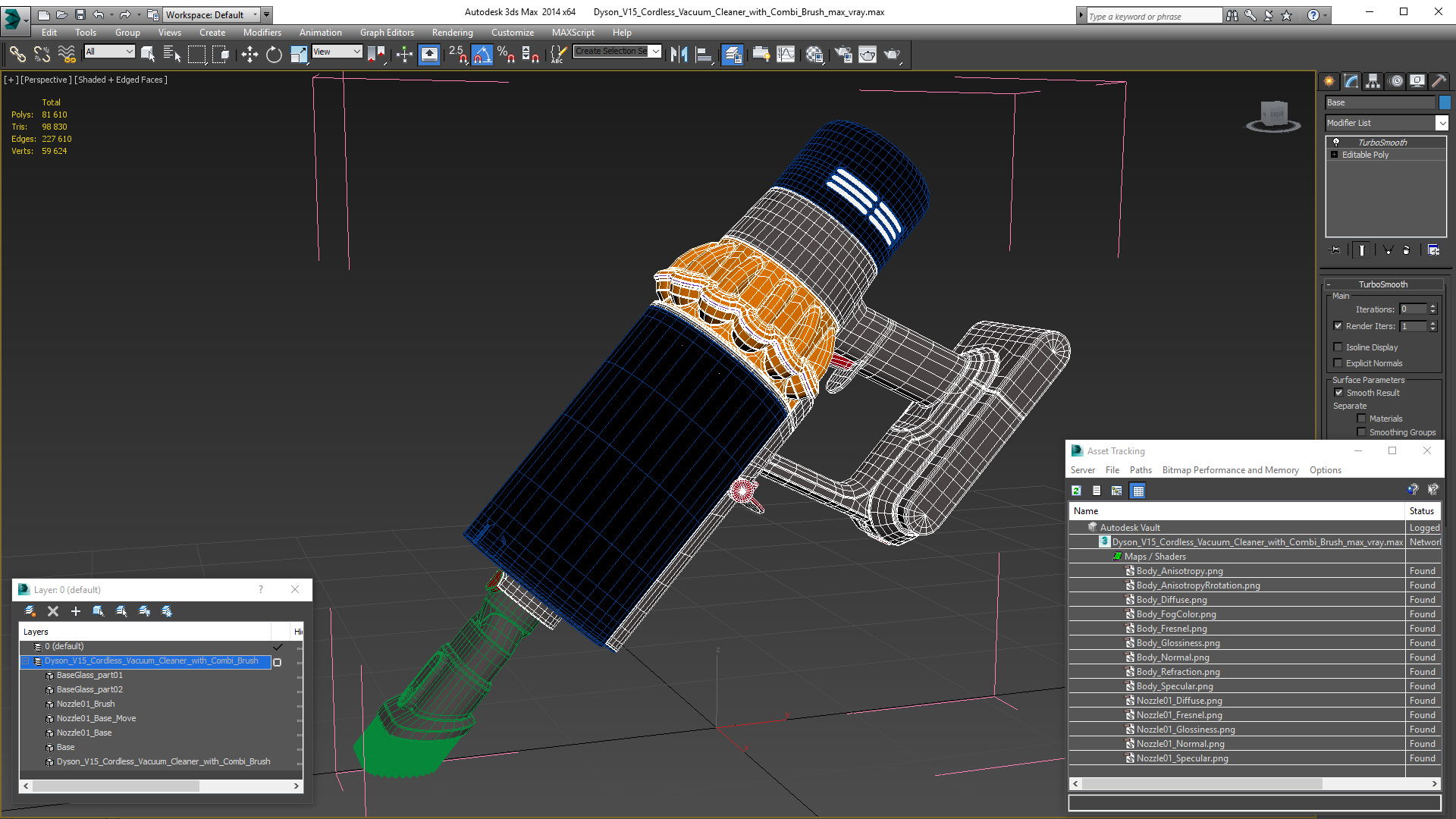Click the Unlink Selection tool
The height and width of the screenshot is (819, 1456).
click(42, 54)
